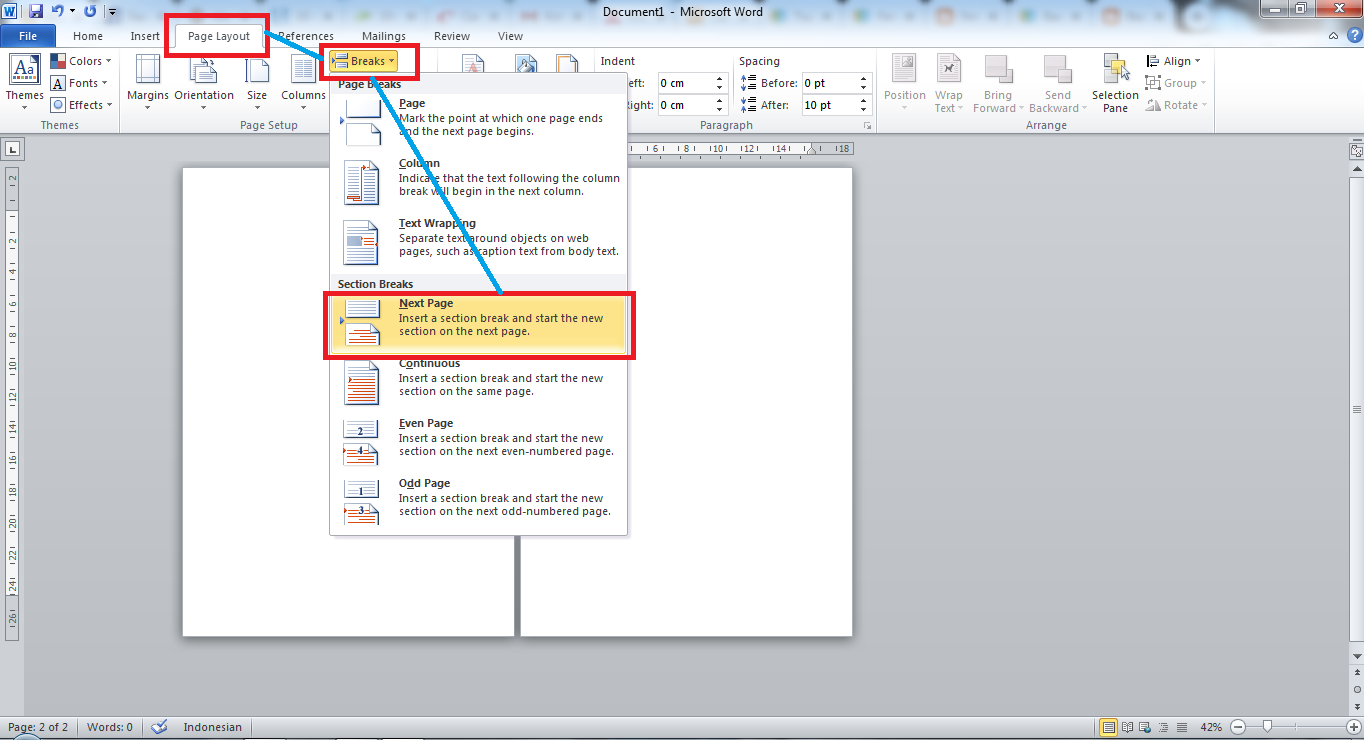Switch to the Insert tab

[145, 36]
